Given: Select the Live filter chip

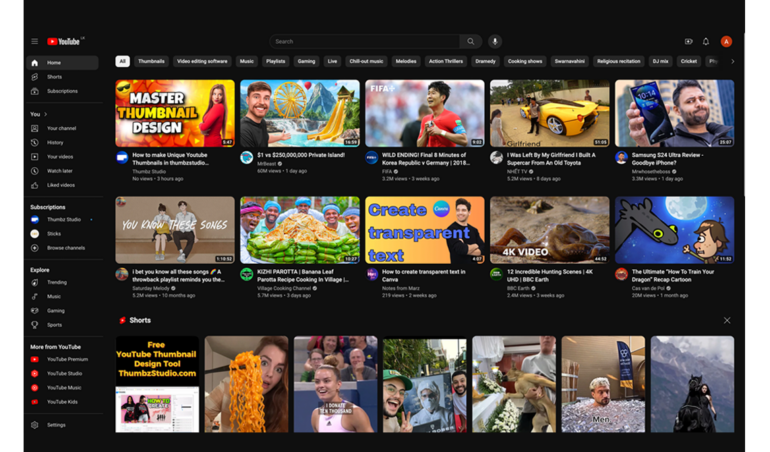Looking at the screenshot, I should click(332, 61).
